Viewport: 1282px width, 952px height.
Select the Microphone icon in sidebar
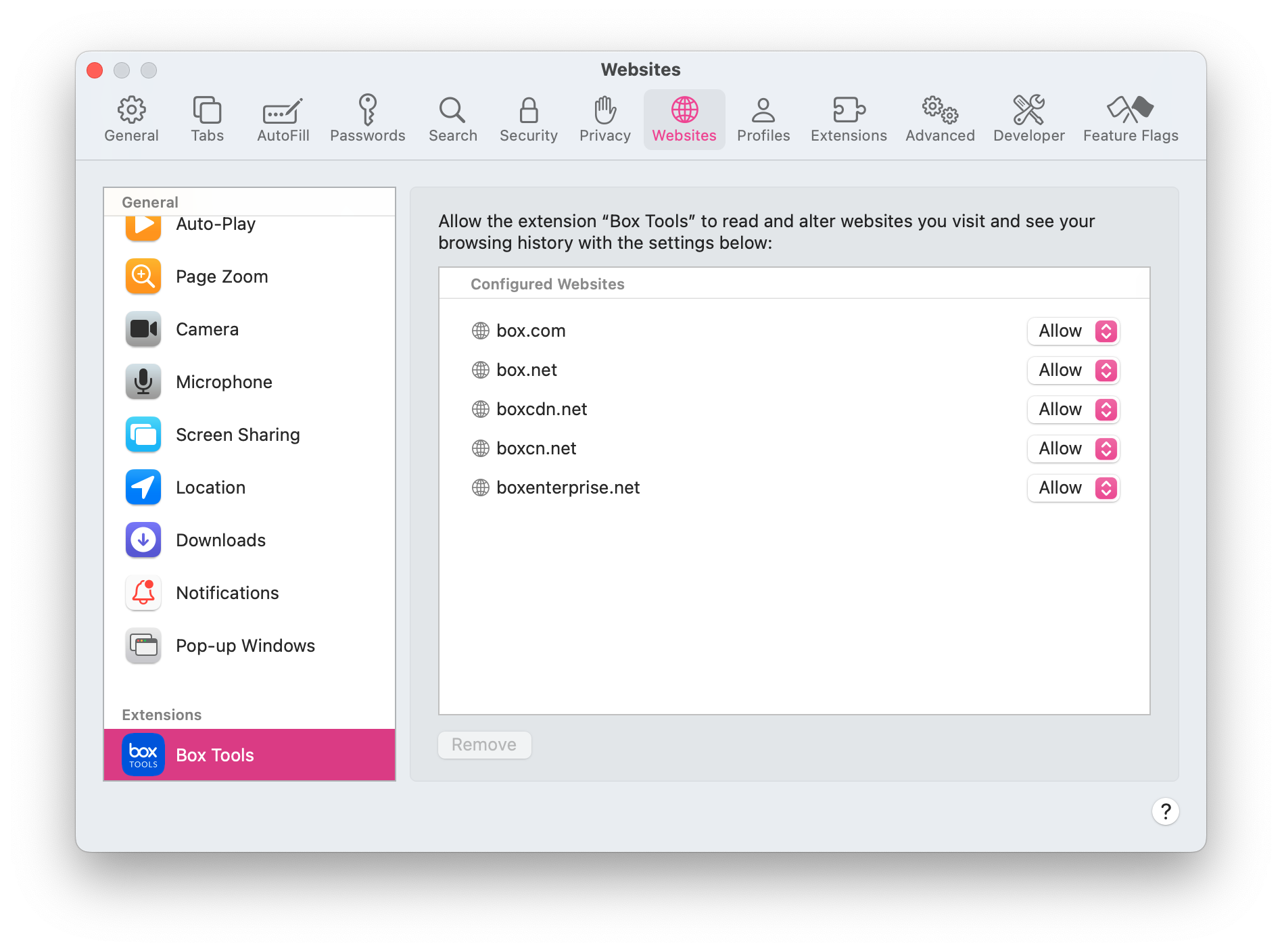tap(143, 382)
